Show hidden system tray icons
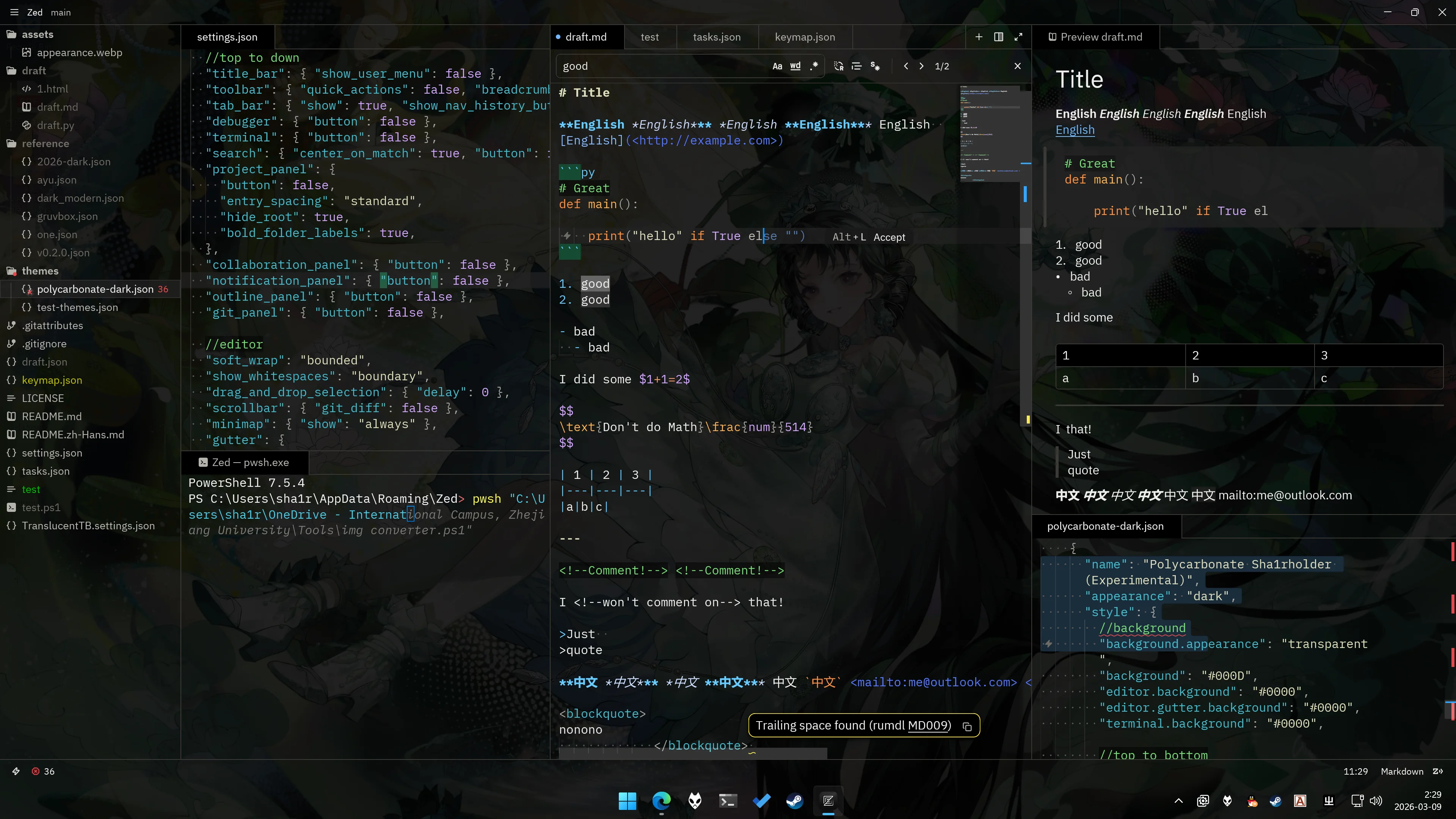The image size is (1456, 819). click(1178, 801)
